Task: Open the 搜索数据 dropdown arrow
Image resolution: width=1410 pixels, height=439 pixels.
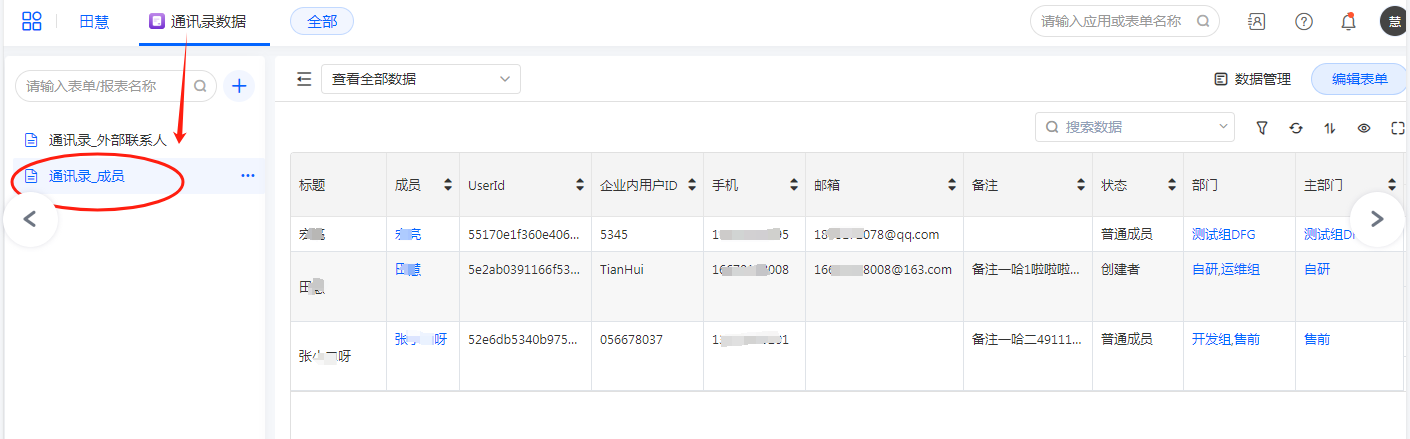Action: (1223, 127)
